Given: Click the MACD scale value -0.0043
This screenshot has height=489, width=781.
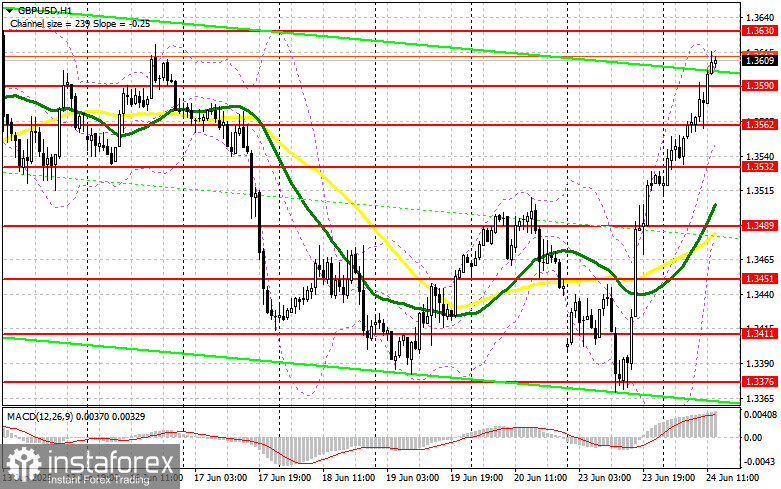Looking at the screenshot, I should [x=760, y=462].
